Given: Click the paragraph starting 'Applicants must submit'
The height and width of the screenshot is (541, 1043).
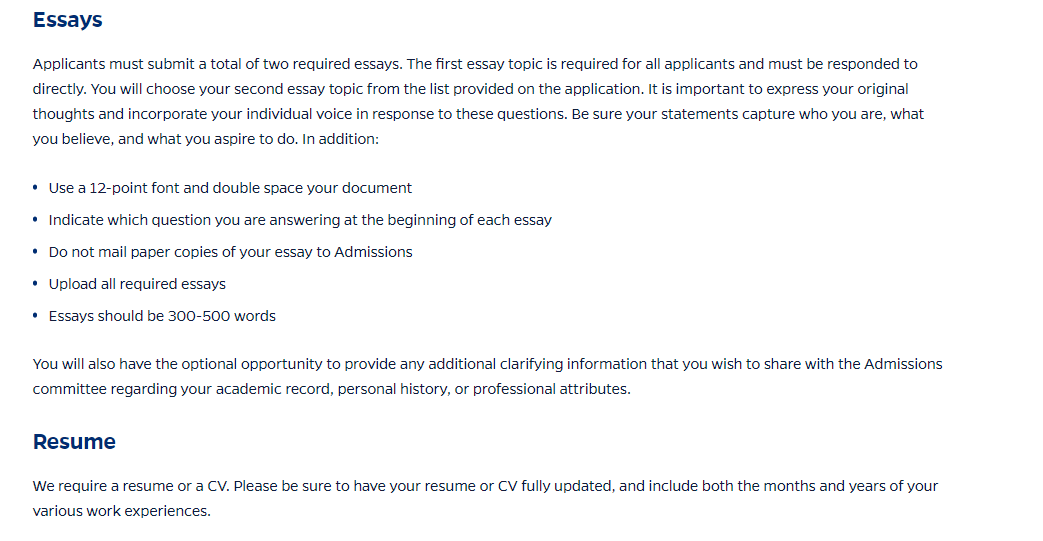Looking at the screenshot, I should 478,102.
